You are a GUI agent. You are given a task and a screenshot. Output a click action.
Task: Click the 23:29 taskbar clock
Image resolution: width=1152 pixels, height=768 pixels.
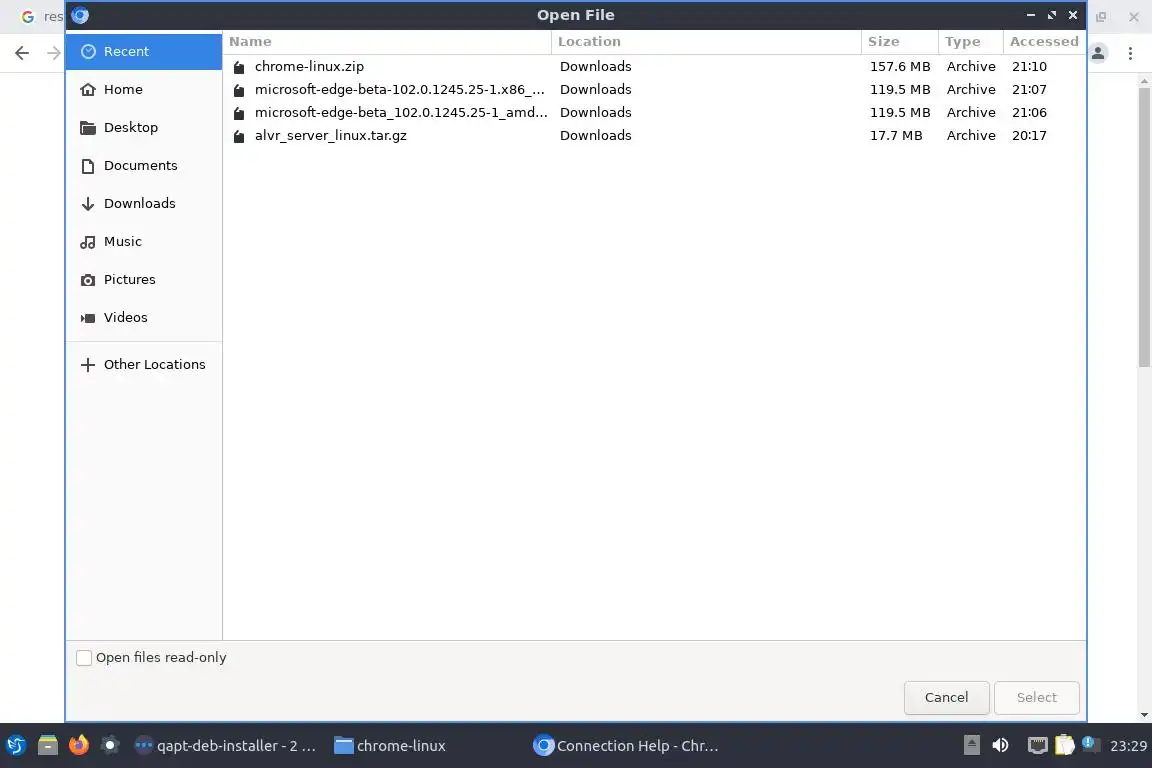point(1128,746)
